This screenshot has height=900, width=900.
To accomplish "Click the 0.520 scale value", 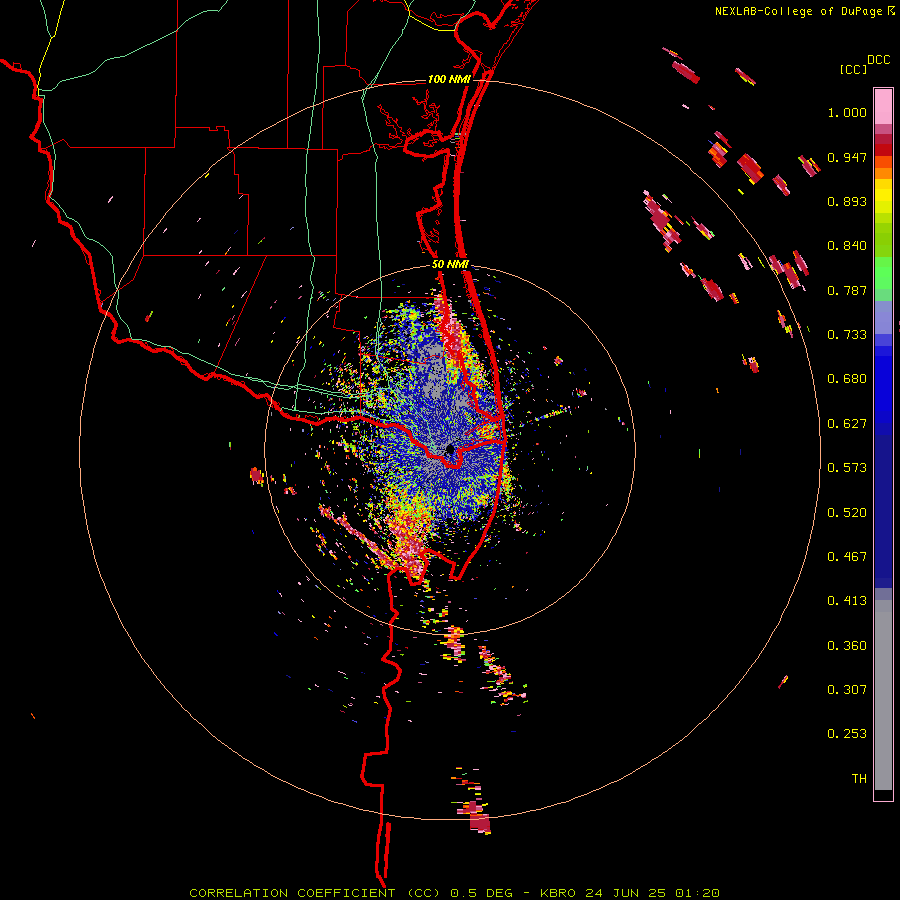I will click(847, 513).
